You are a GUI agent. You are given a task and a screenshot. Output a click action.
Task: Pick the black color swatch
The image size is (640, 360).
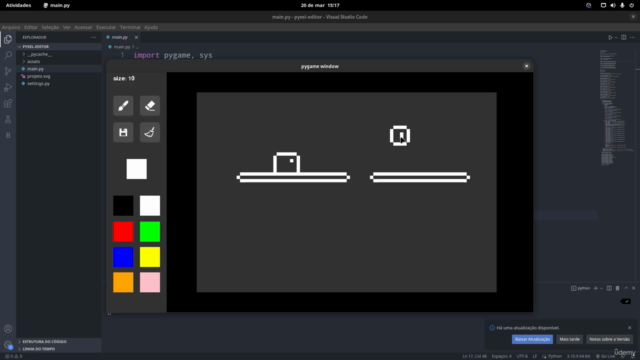coord(123,205)
